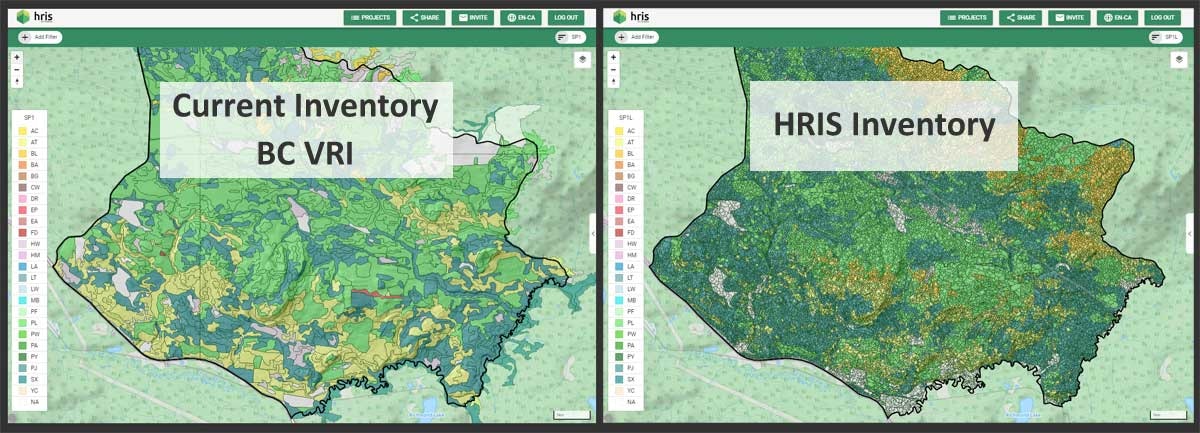Open the SP1L attribute selector
Viewport: 1200px width, 433px height.
(1166, 37)
